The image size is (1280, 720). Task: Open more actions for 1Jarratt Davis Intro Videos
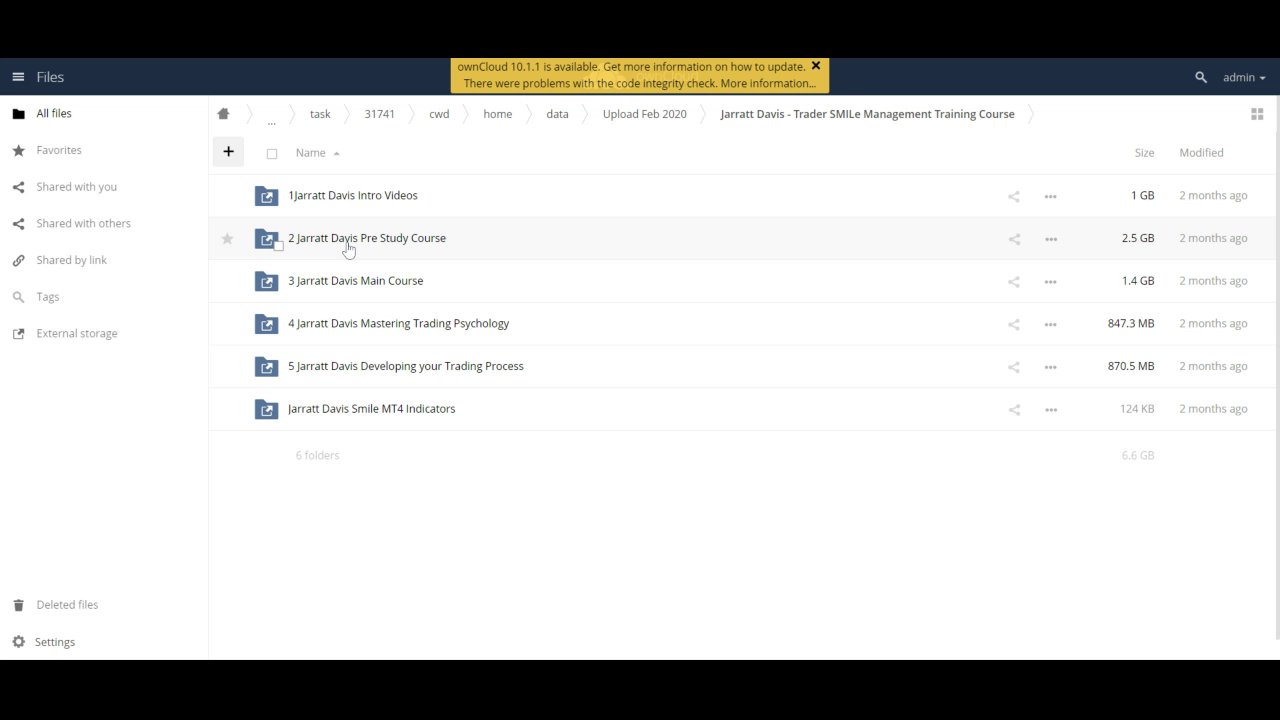tap(1050, 196)
